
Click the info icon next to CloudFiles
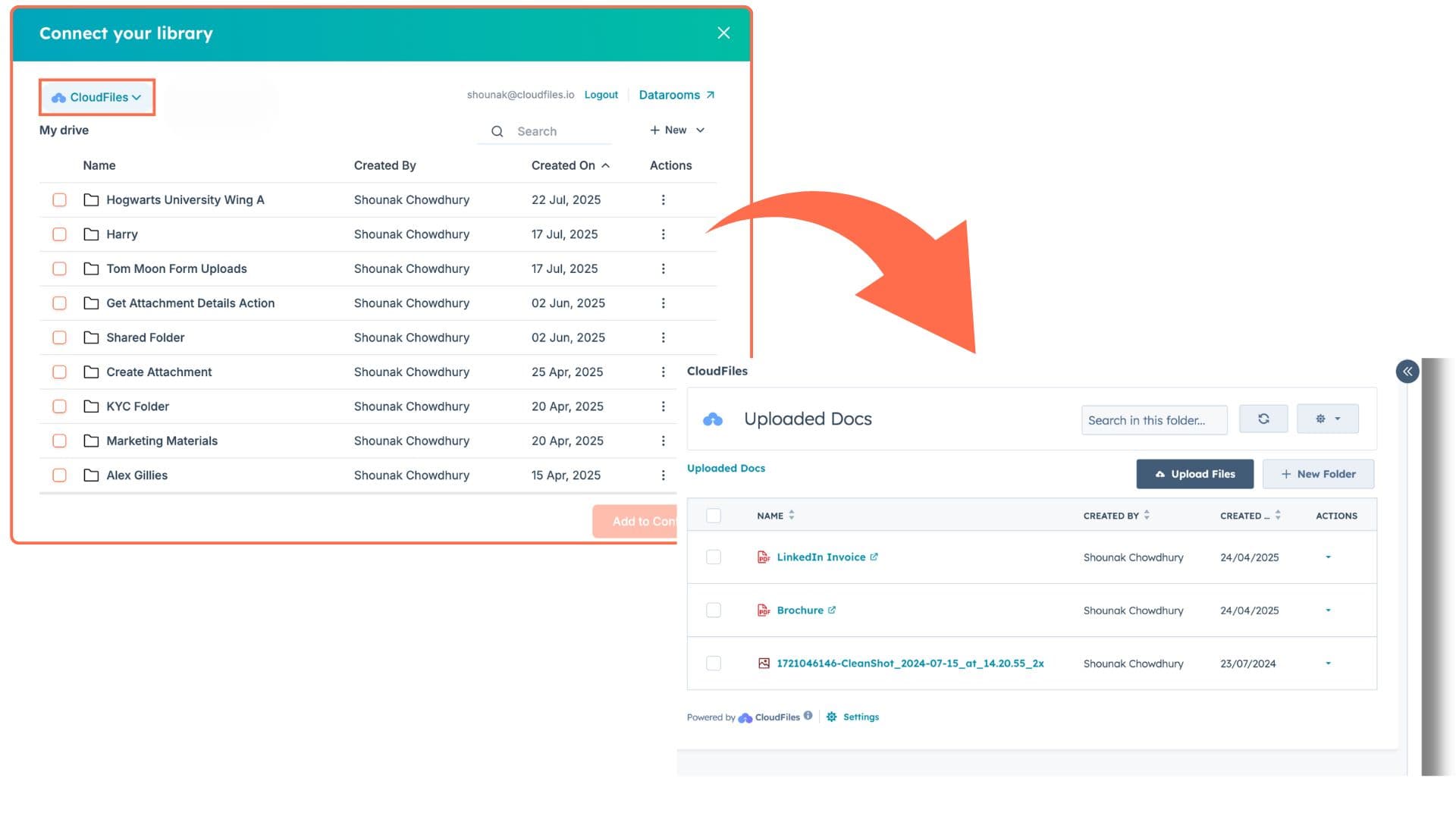click(x=808, y=715)
